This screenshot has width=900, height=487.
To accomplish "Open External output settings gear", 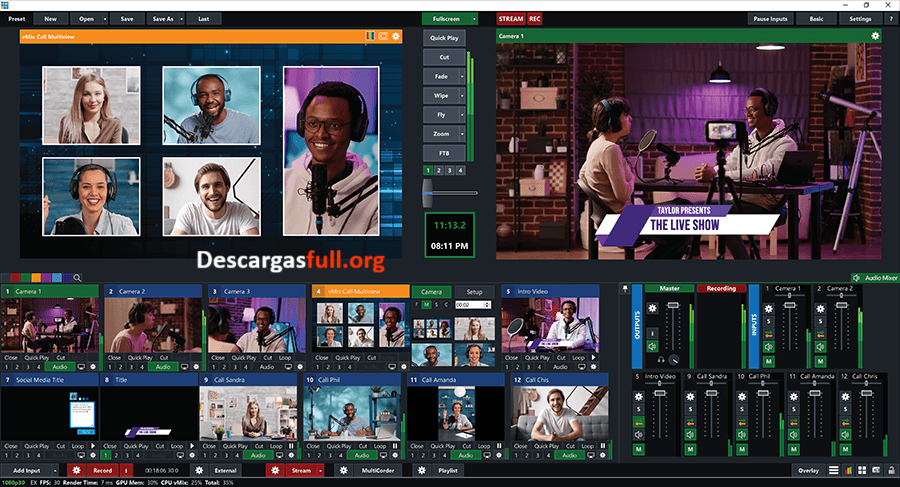I will click(199, 470).
